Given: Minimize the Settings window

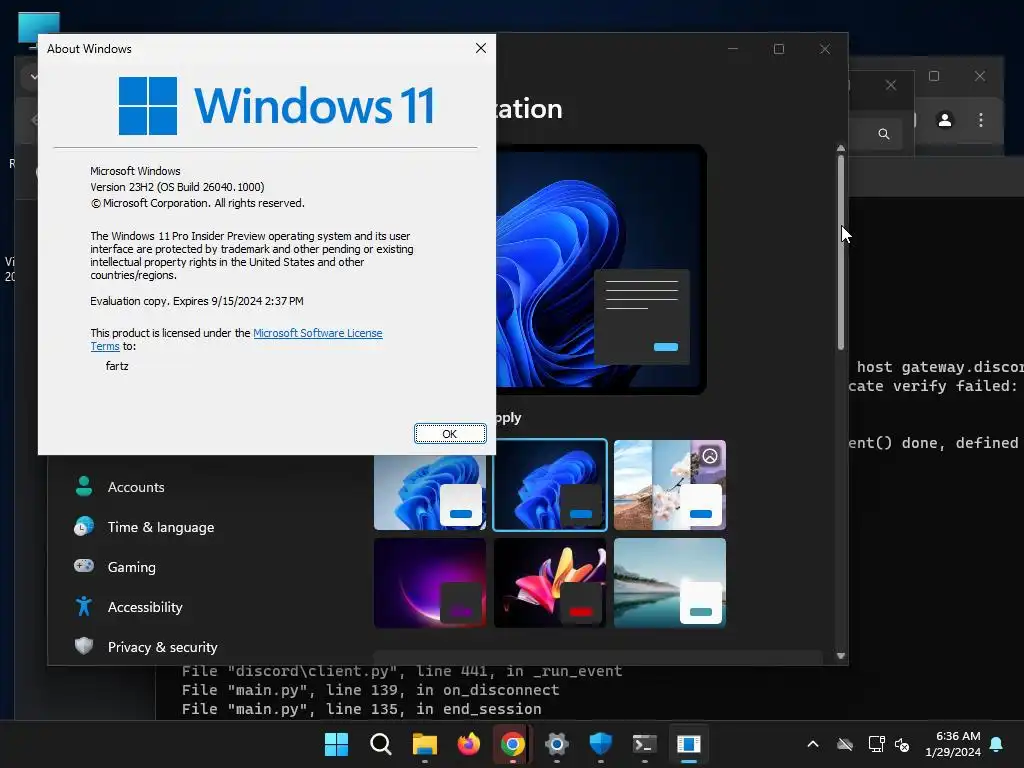Looking at the screenshot, I should 733,49.
